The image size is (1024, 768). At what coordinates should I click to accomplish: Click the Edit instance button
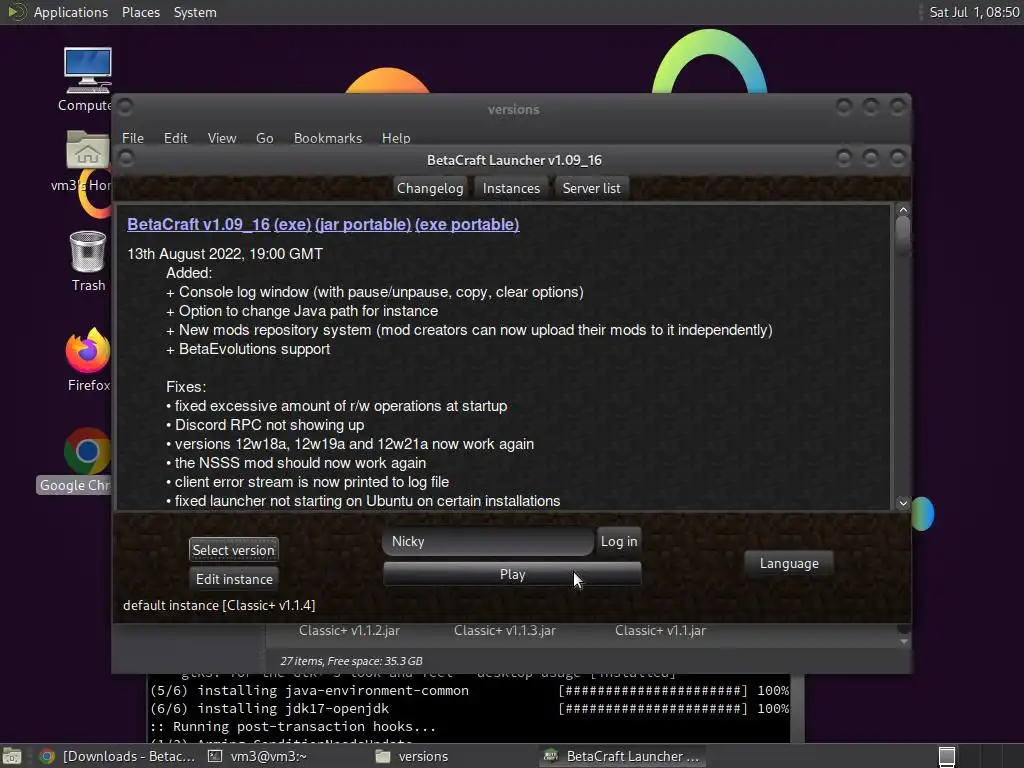[x=233, y=579]
